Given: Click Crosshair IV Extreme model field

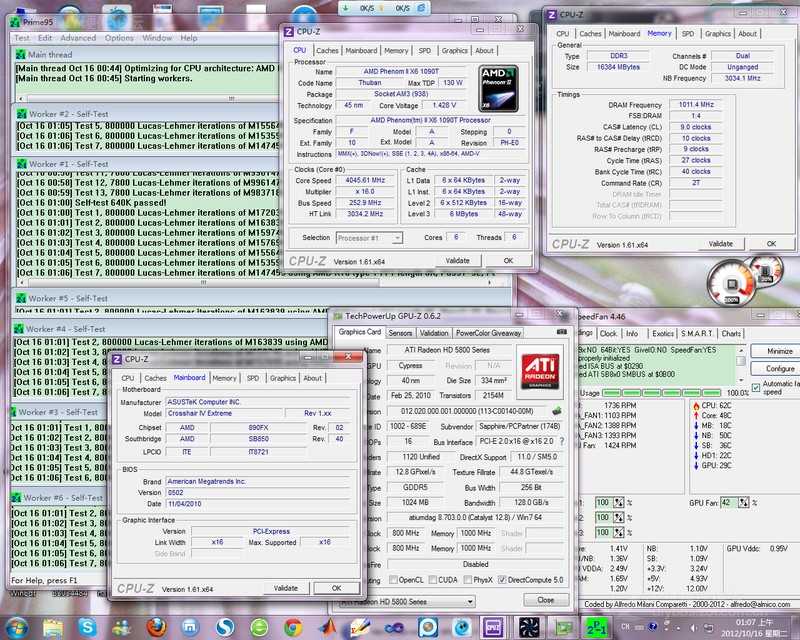Looking at the screenshot, I should click(225, 413).
